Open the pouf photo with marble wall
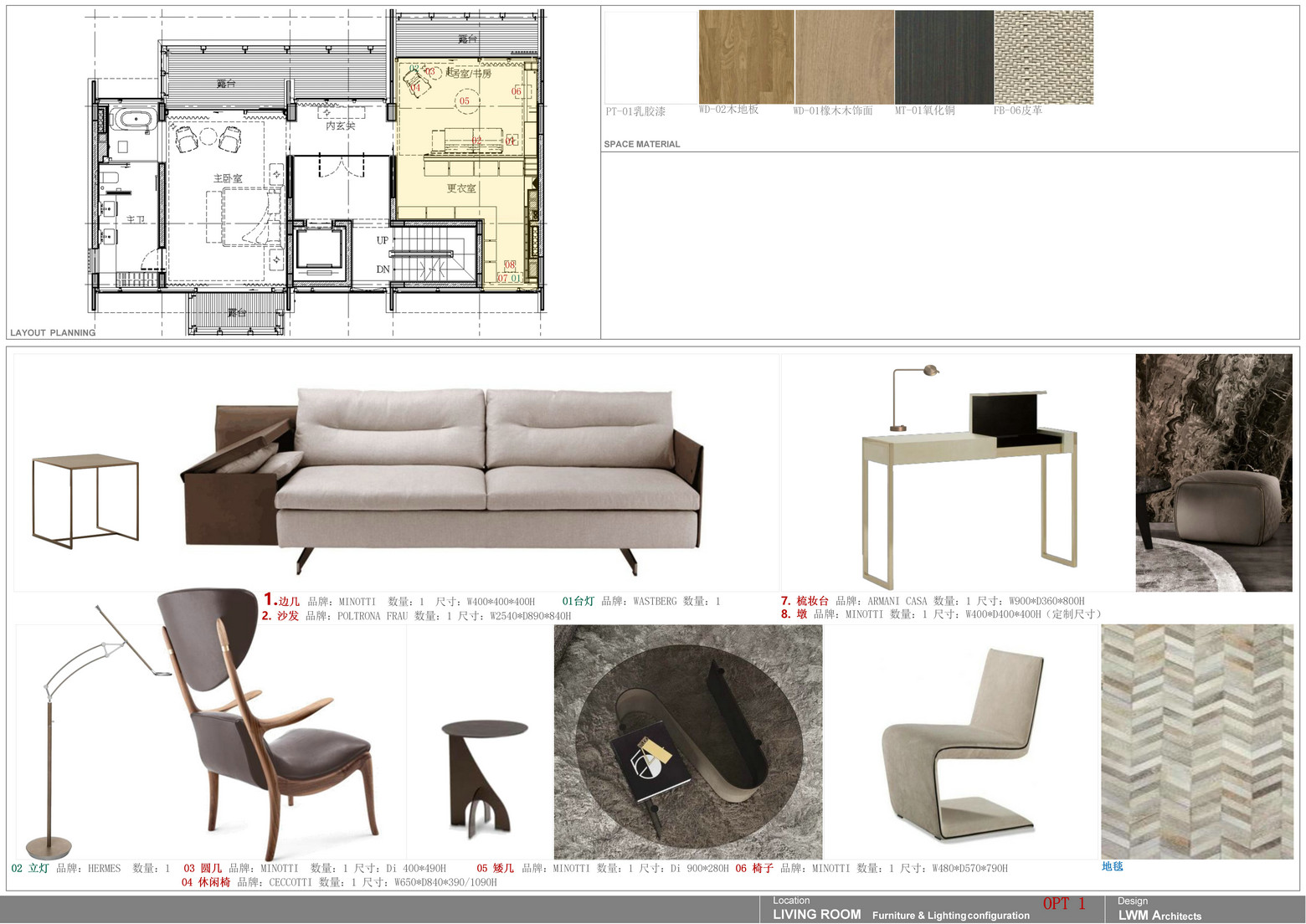This screenshot has height=924, width=1306. point(1213,473)
